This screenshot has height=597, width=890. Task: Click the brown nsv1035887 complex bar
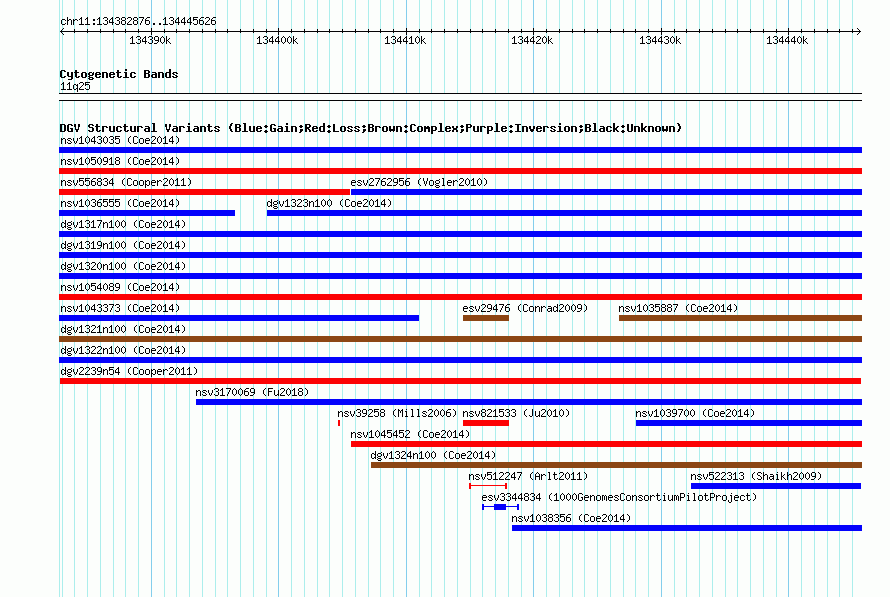tap(741, 318)
